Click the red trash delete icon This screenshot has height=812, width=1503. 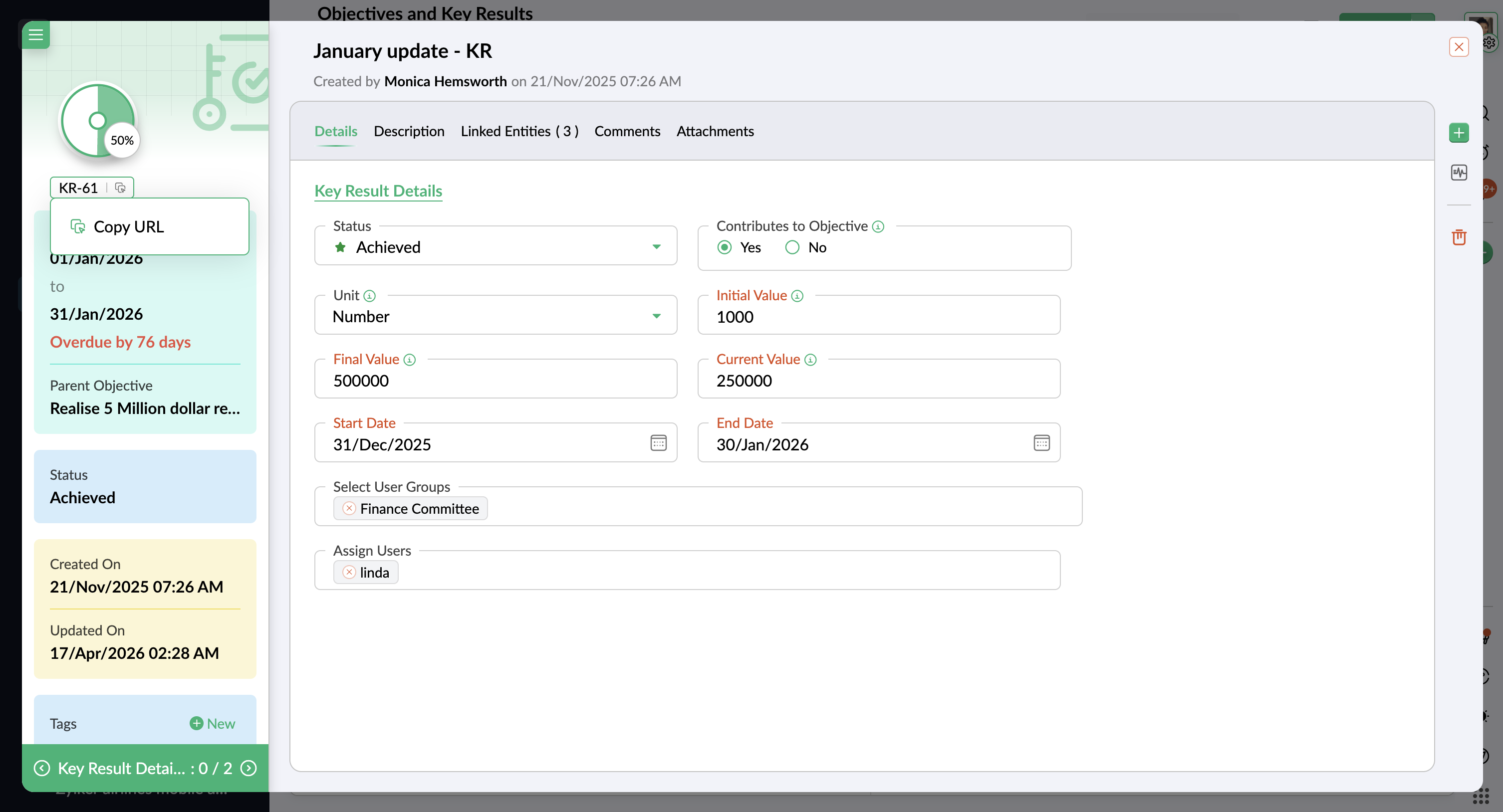(x=1459, y=237)
